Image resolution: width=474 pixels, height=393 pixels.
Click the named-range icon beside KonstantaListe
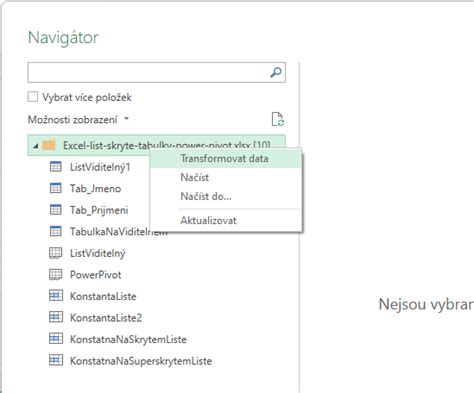coord(56,296)
